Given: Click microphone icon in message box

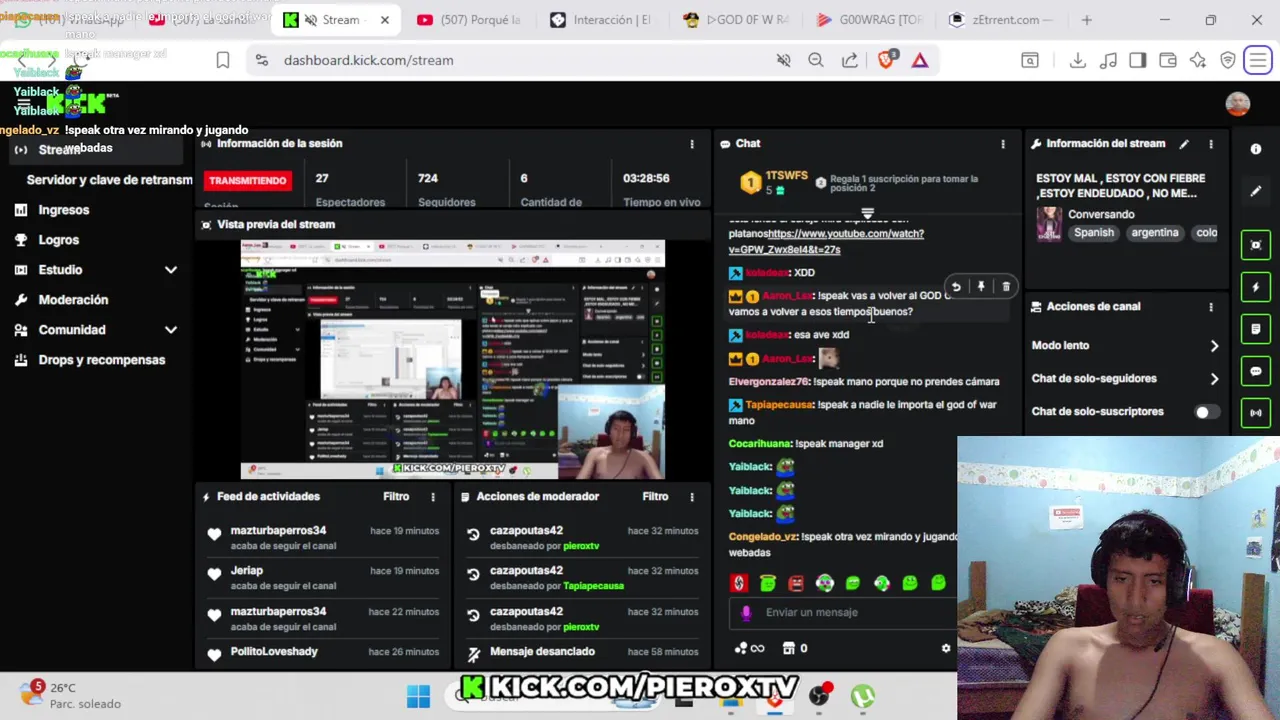Looking at the screenshot, I should (746, 613).
